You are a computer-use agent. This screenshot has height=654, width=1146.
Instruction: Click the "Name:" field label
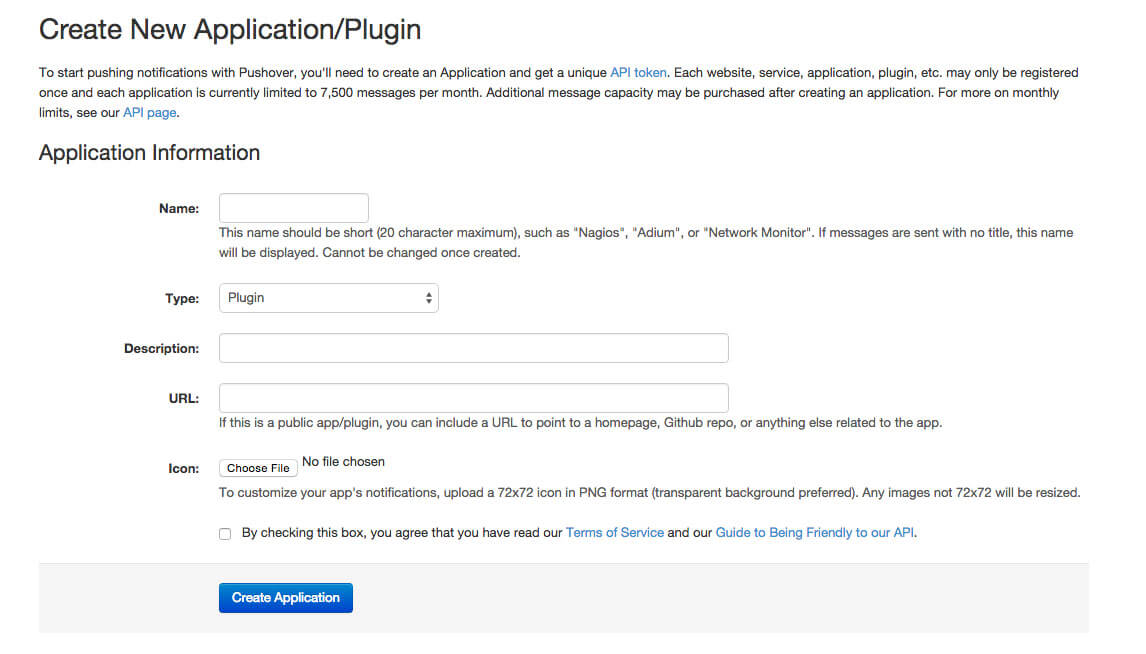coord(179,209)
